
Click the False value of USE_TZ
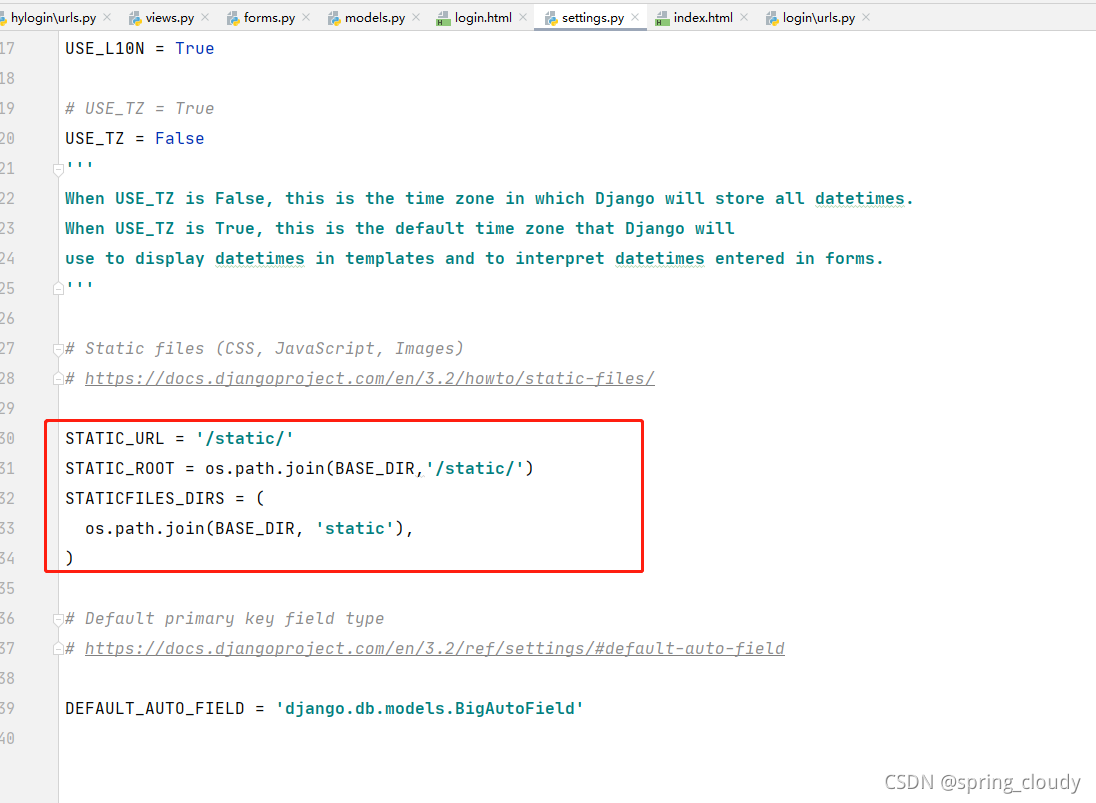(180, 138)
